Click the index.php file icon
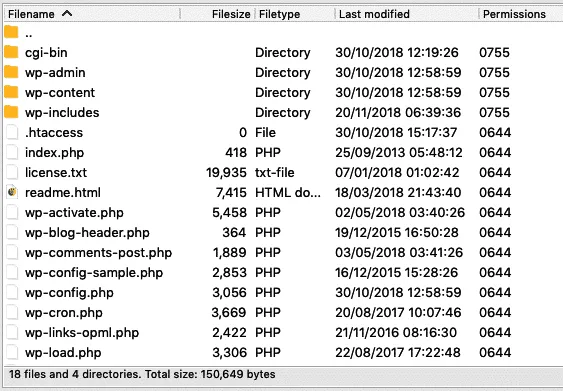The height and width of the screenshot is (391, 563). pyautogui.click(x=12, y=152)
